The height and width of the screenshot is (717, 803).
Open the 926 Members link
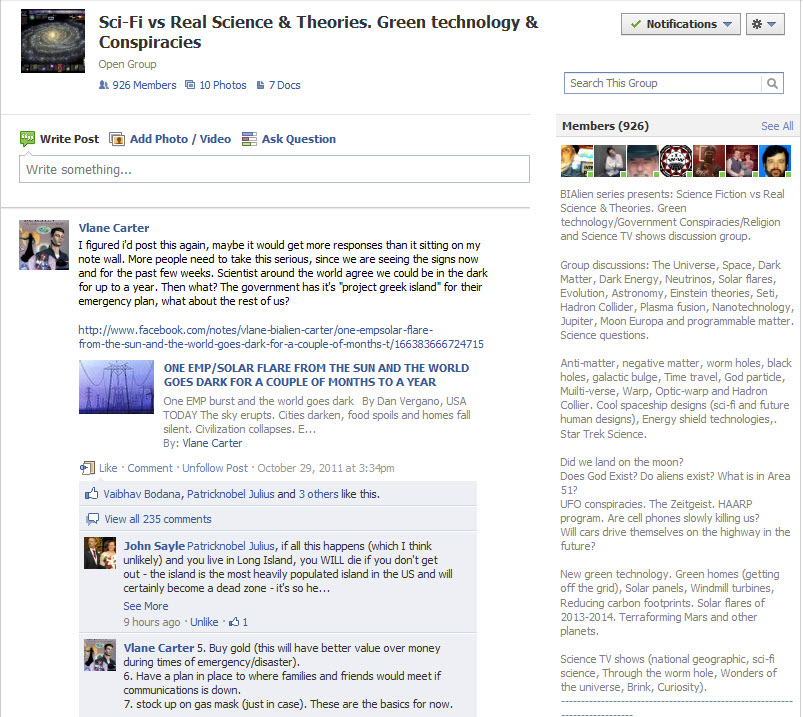click(137, 86)
